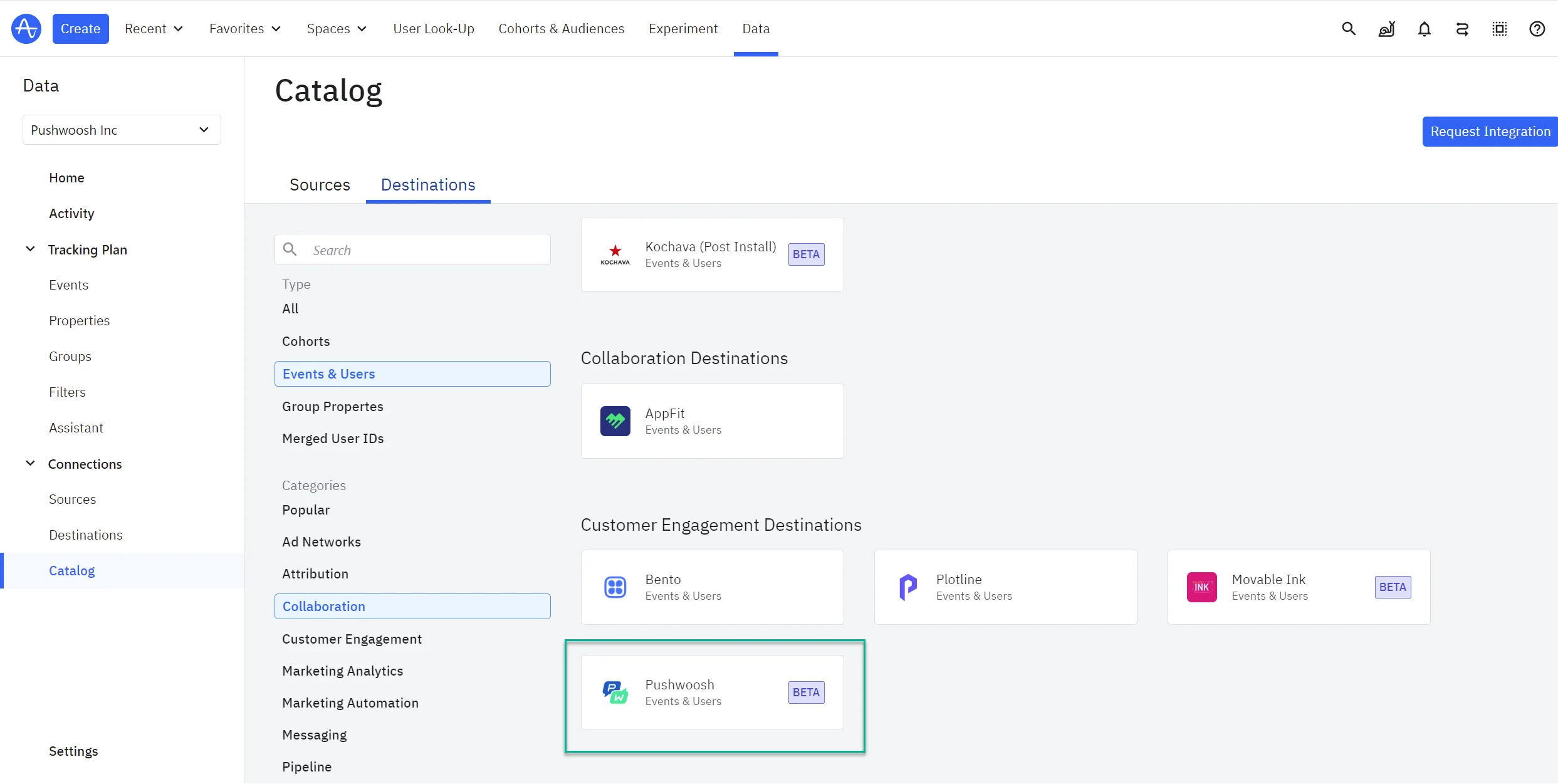
Task: Open Settings in the left sidebar
Action: (x=73, y=751)
